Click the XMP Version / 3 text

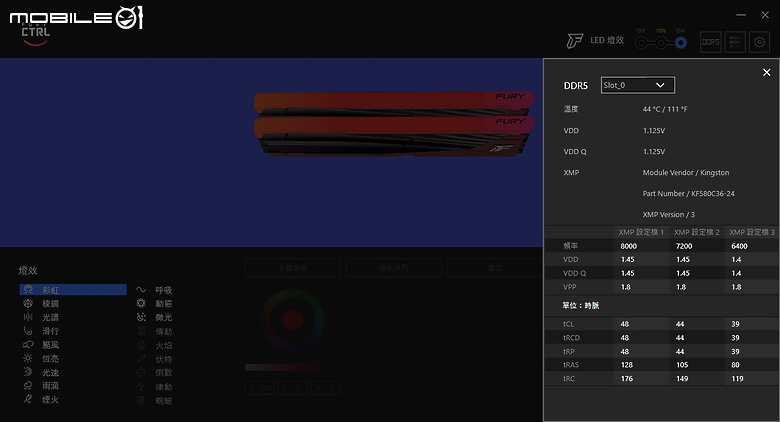point(669,214)
